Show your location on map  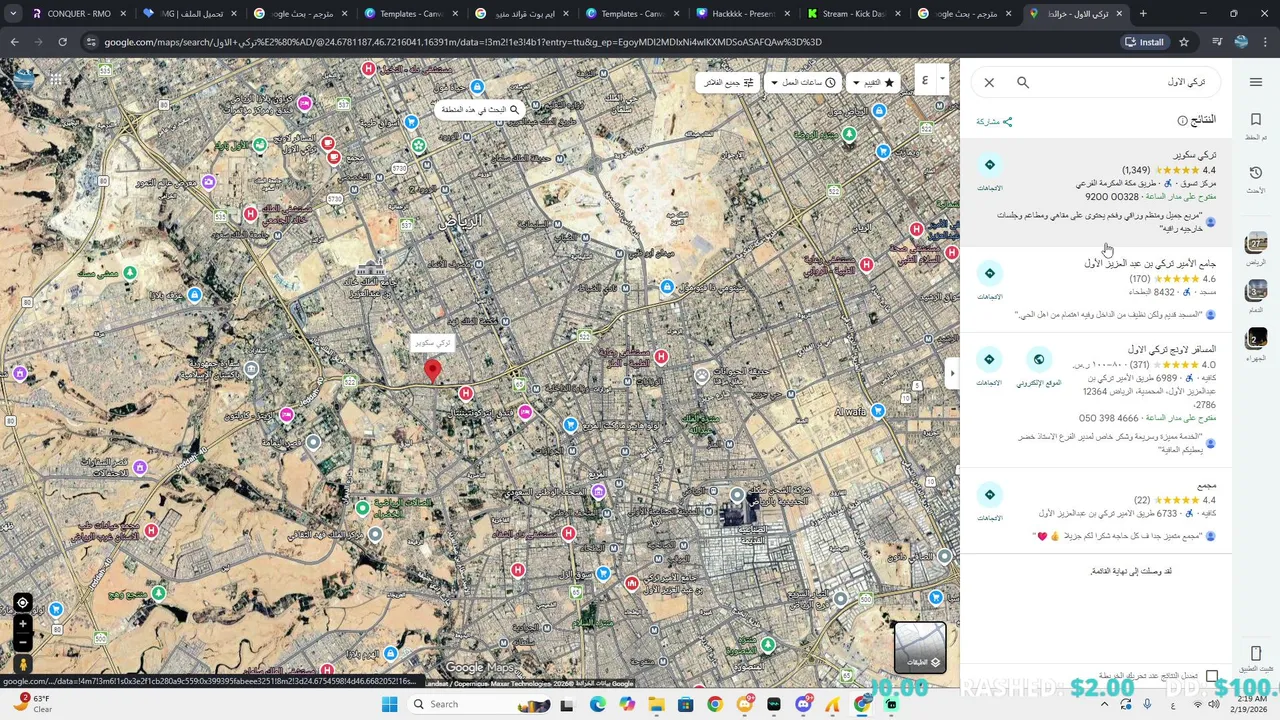[x=22, y=603]
